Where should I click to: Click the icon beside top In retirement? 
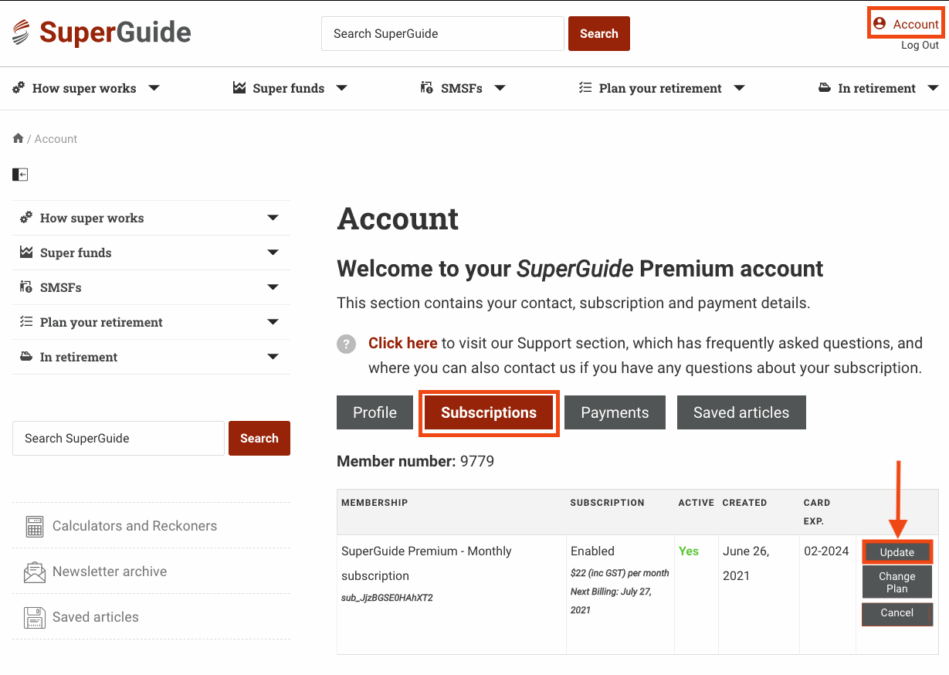coord(824,88)
